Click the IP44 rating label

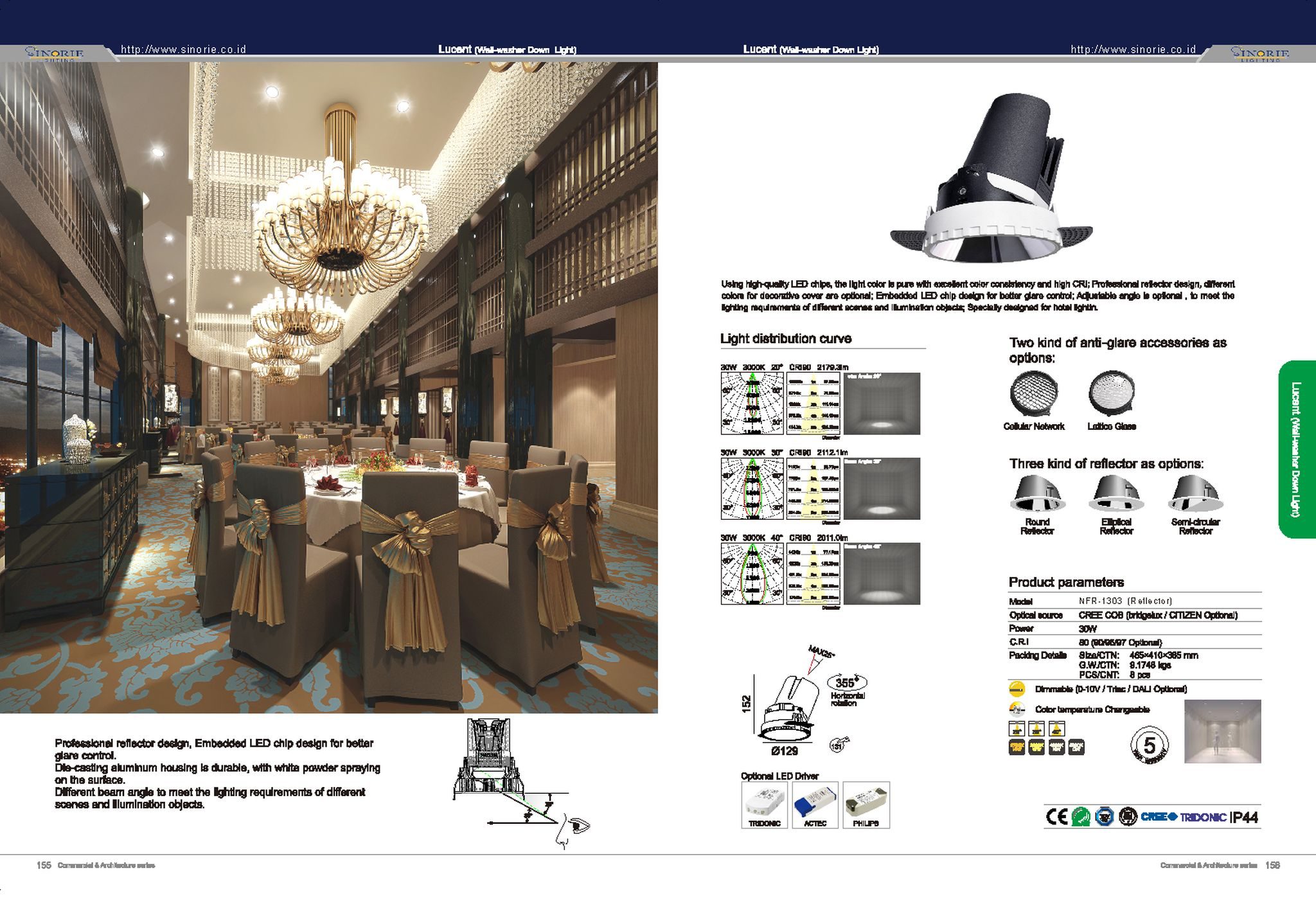coord(1245,817)
